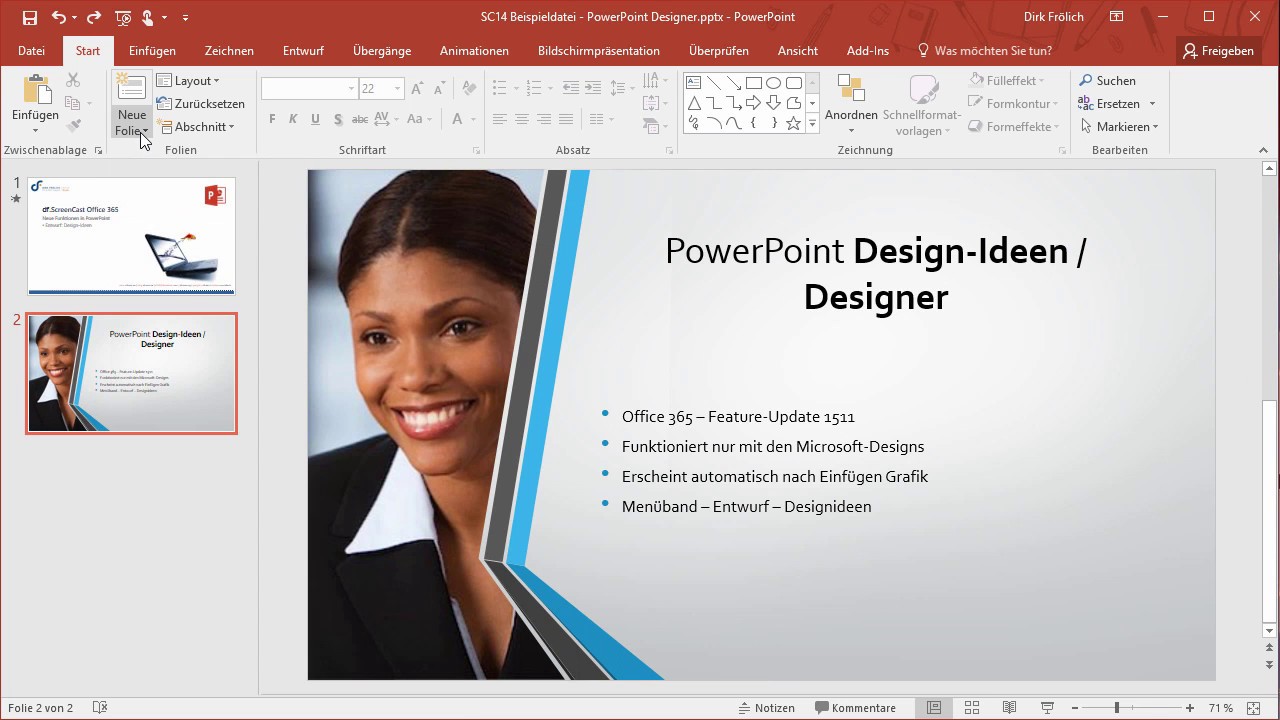Viewport: 1280px width, 720px height.
Task: Undo the last action
Action: coord(58,17)
